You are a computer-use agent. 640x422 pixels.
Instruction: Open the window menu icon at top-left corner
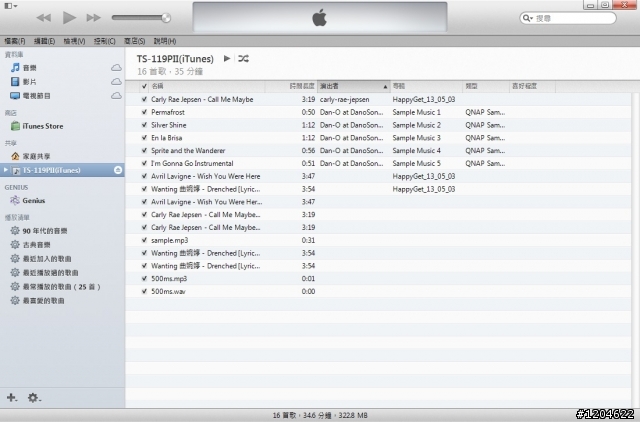(10, 6)
